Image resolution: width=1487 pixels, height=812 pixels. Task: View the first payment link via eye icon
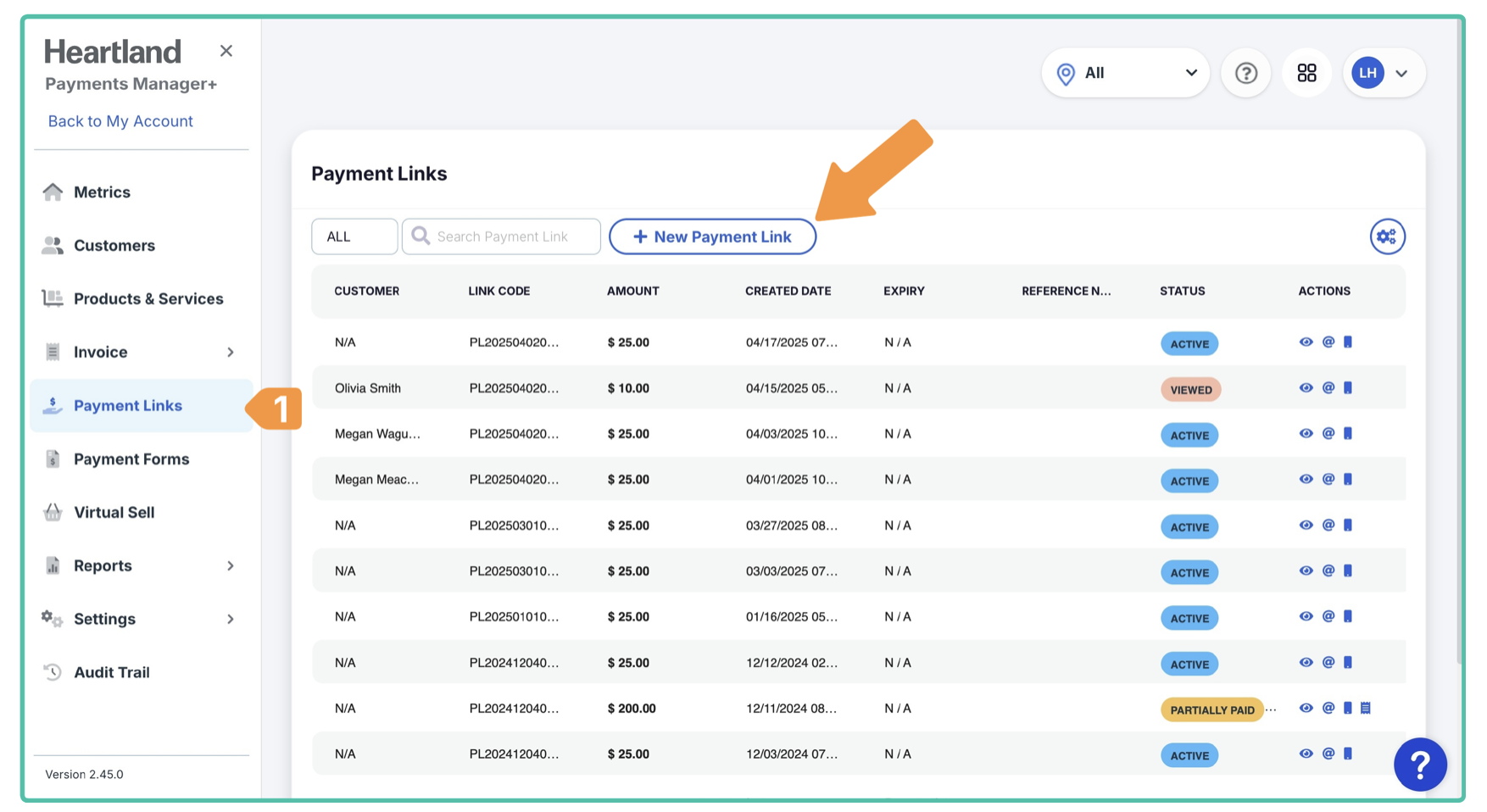point(1306,342)
